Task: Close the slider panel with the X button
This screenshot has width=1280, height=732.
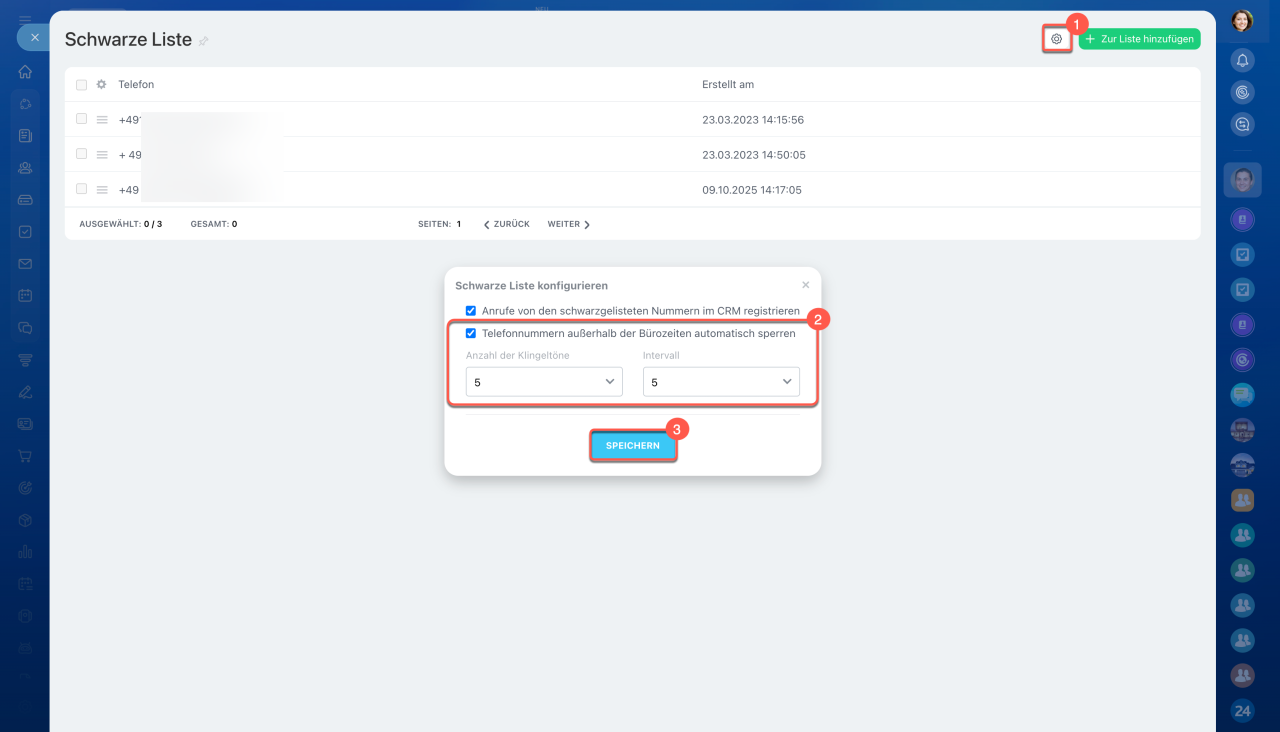Action: click(x=34, y=37)
